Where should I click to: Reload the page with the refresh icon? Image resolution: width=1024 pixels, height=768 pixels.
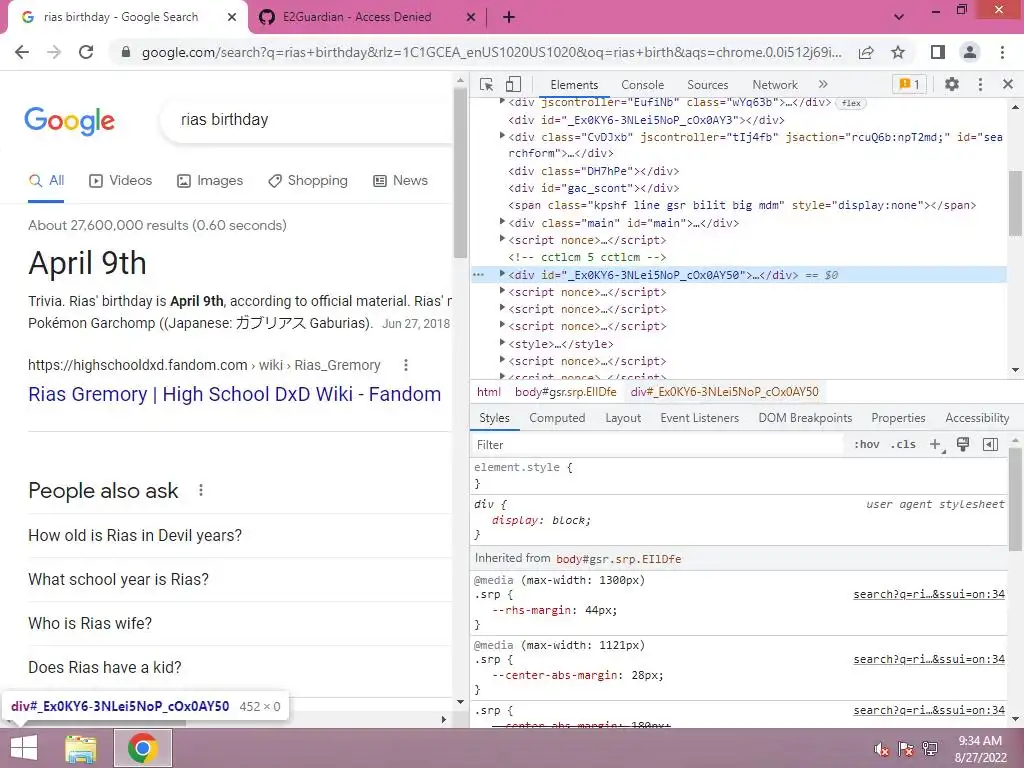point(86,52)
